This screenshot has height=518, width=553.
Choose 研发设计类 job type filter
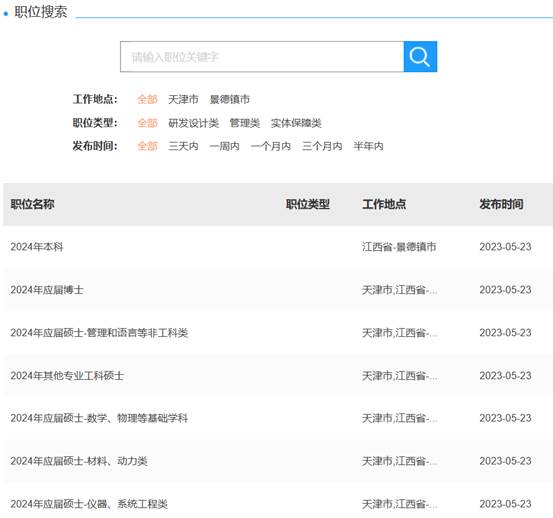194,123
